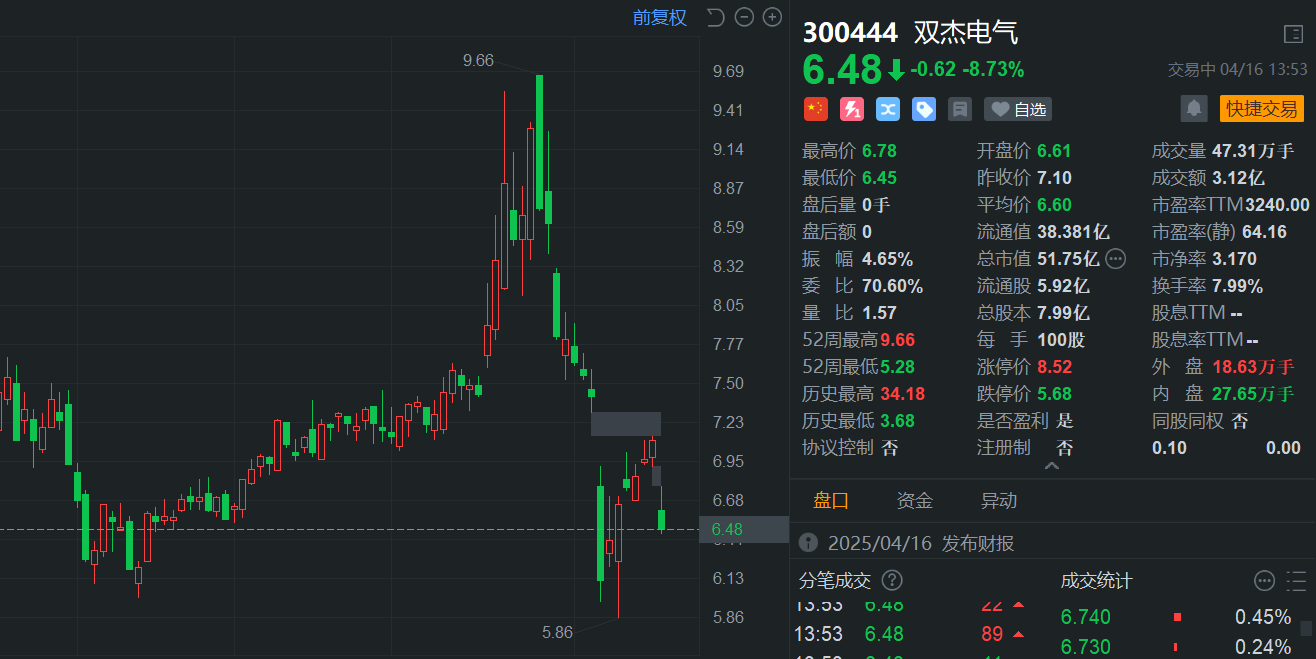Click the 市盈率TTM value 3240.00
This screenshot has width=1316, height=659.
point(1277,205)
